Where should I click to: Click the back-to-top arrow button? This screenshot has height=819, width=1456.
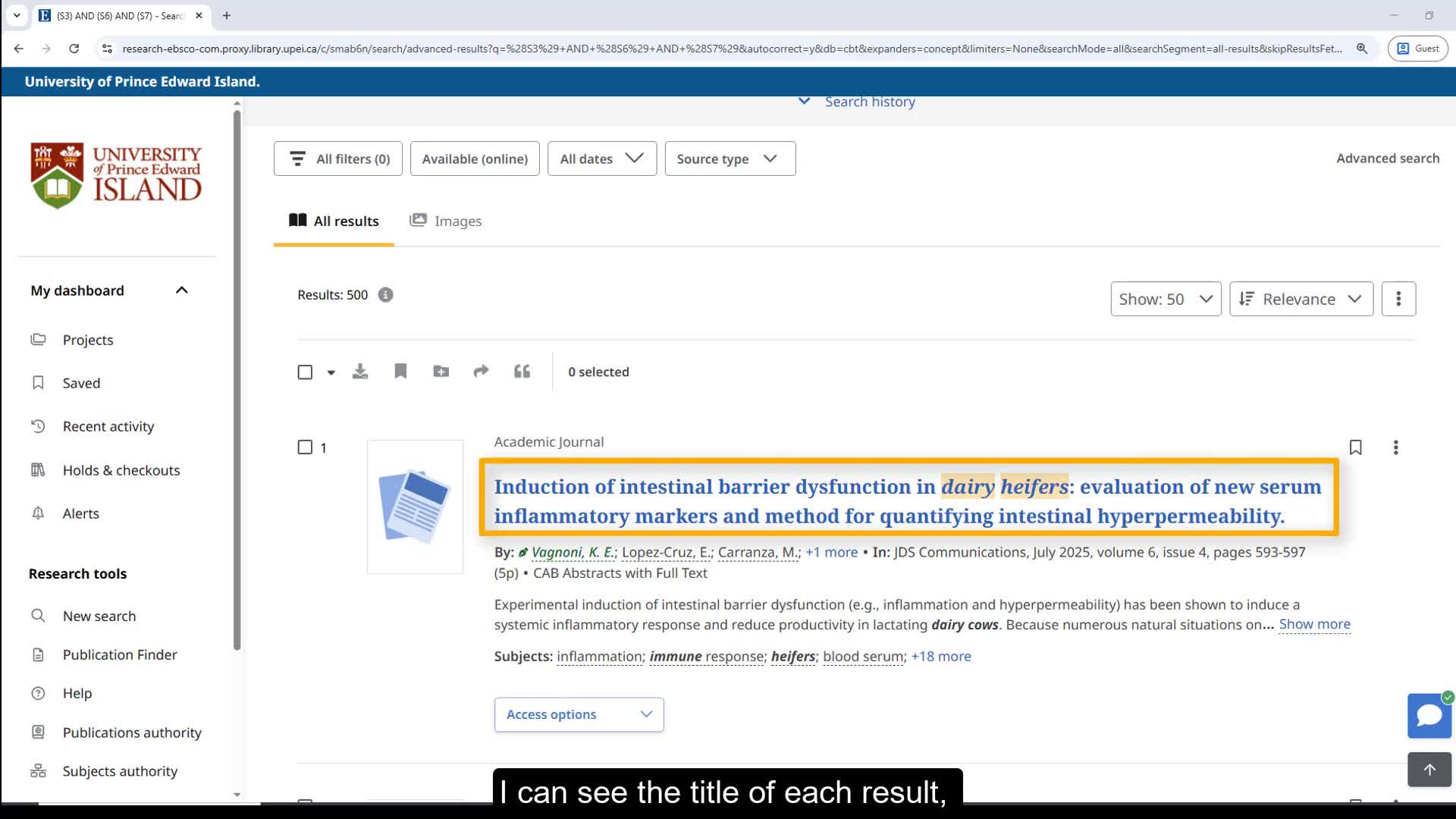pyautogui.click(x=1429, y=770)
